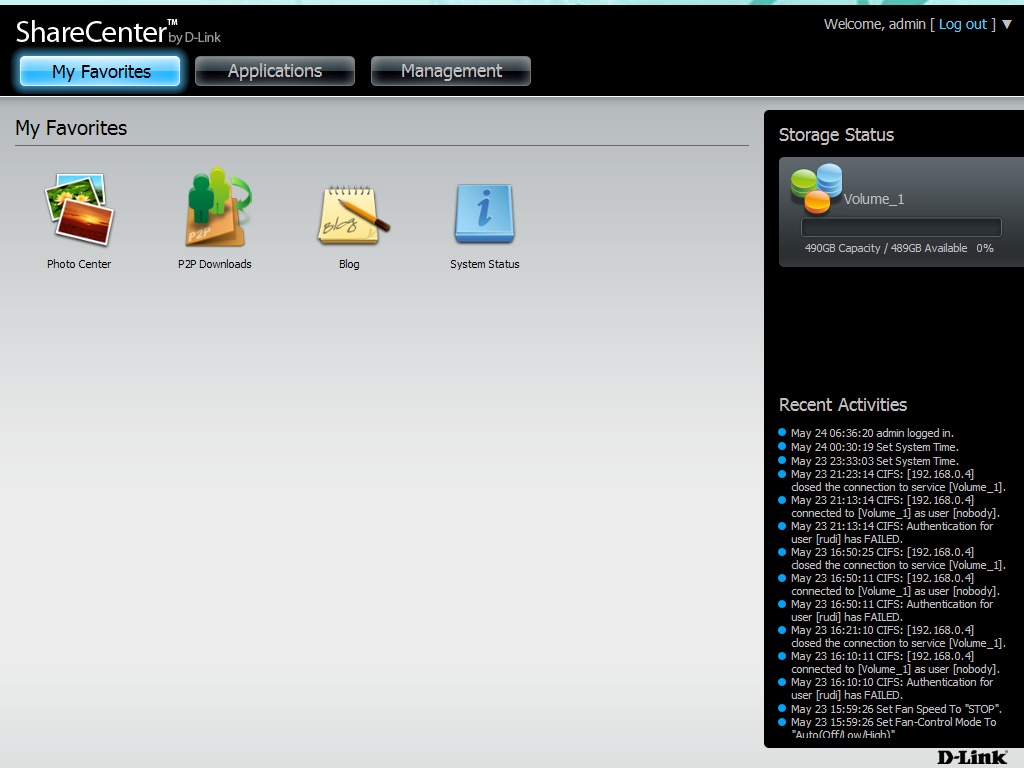The image size is (1024, 768).
Task: Click the Recent Activities heading
Action: (842, 405)
